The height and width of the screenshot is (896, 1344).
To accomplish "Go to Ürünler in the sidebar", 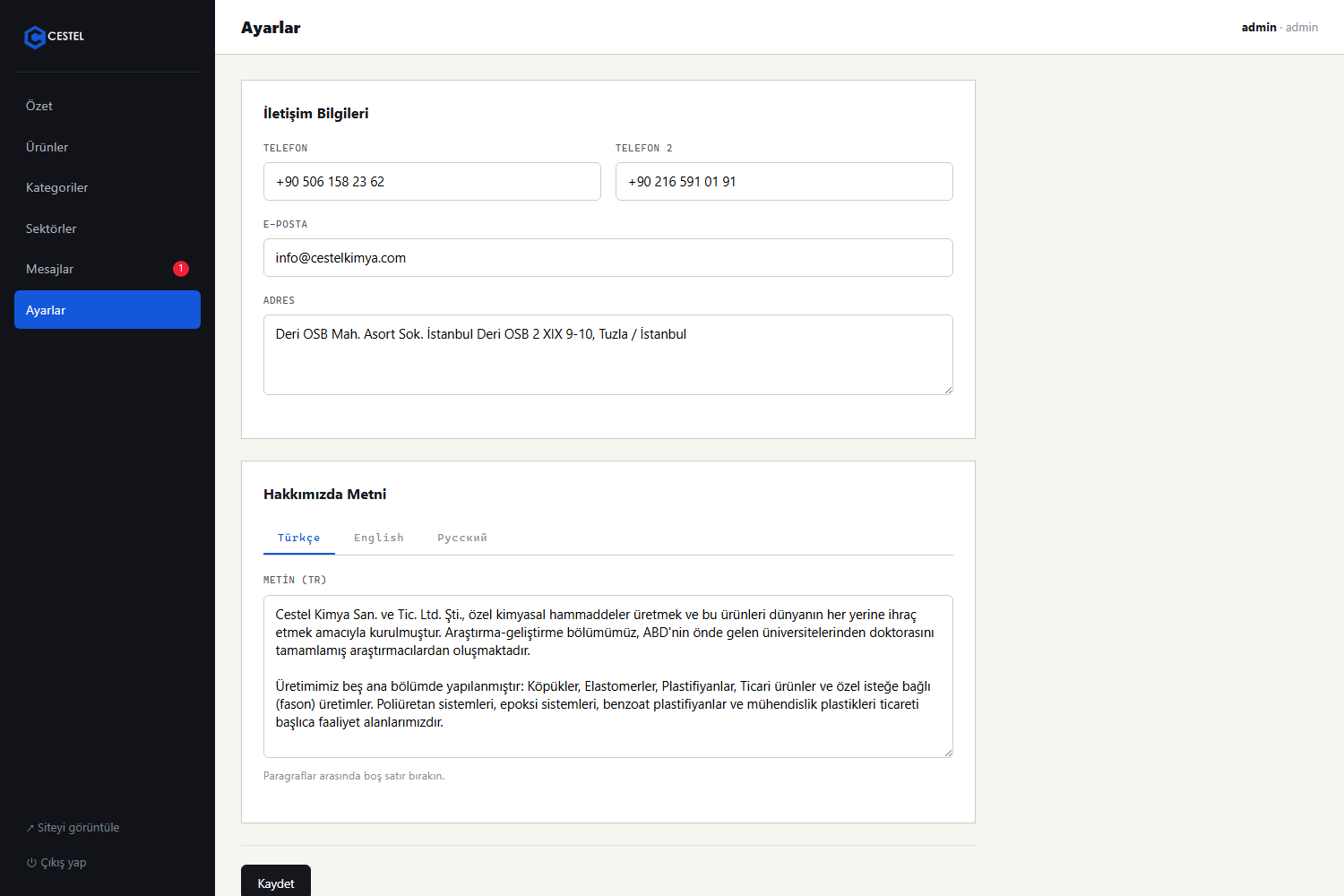I will point(108,147).
